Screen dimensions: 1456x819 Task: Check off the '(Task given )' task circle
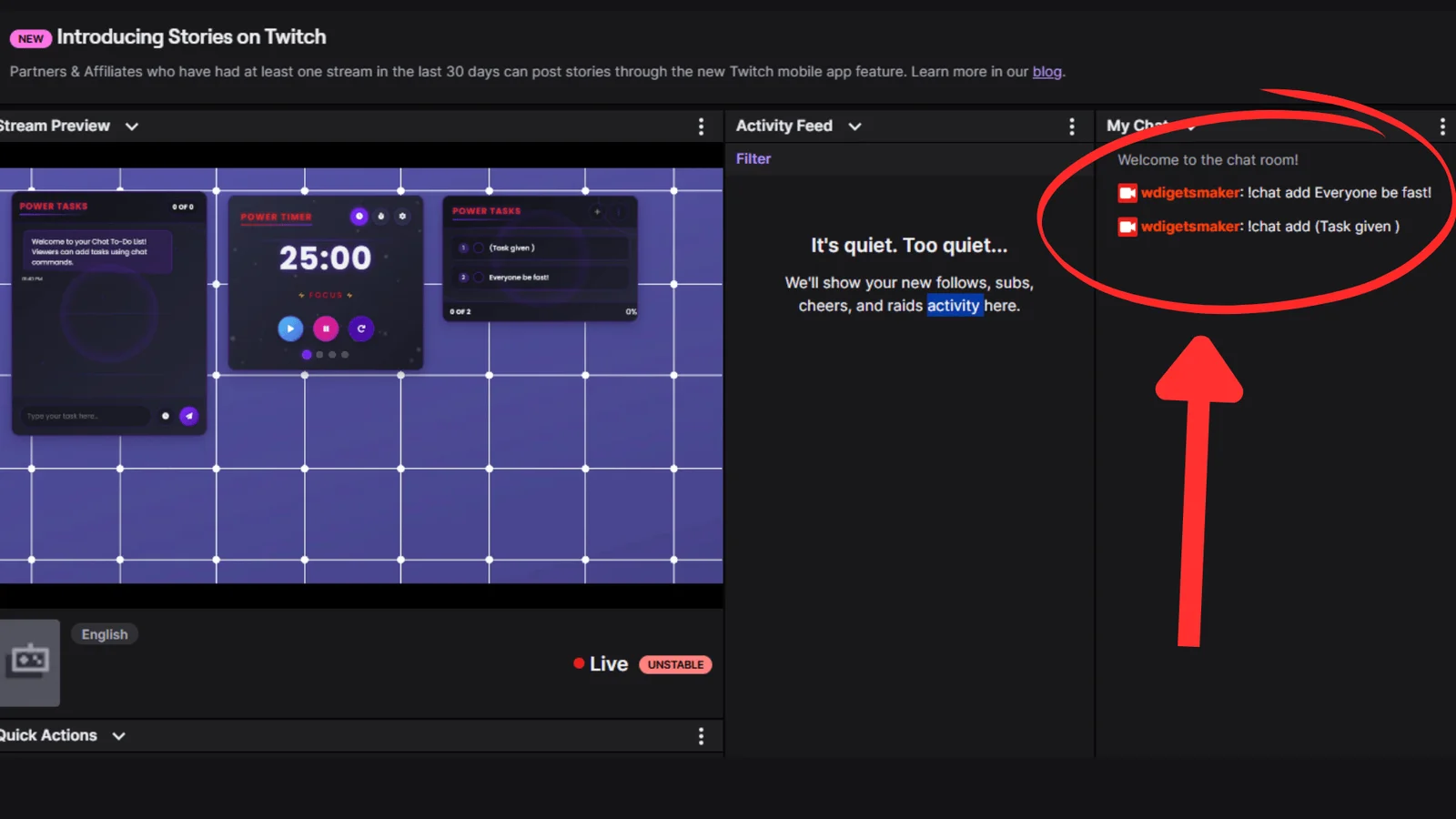(479, 248)
